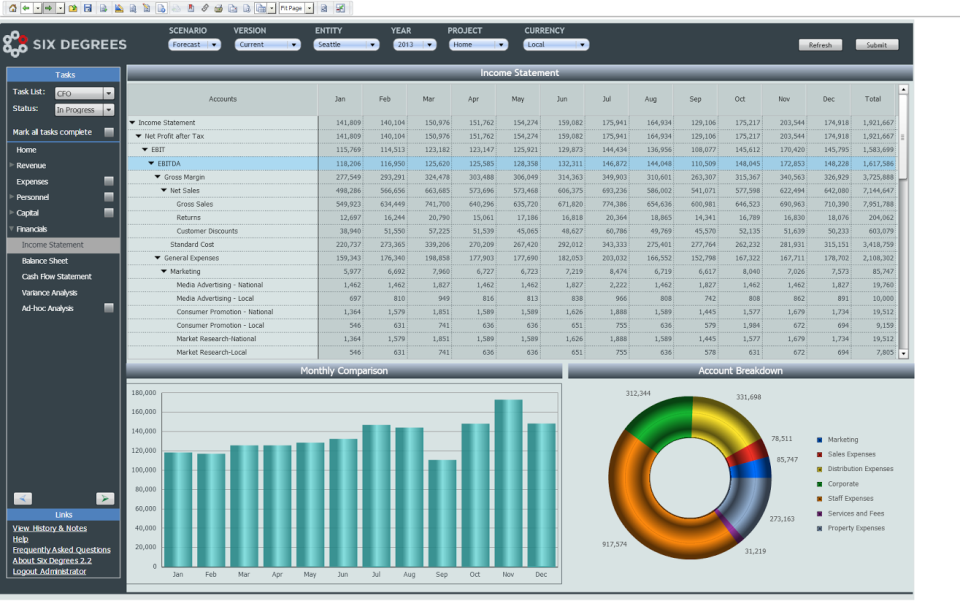Viewport: 960px width, 601px height.
Task: Open the Ad-hoc Analysis task item
Action: pos(47,308)
